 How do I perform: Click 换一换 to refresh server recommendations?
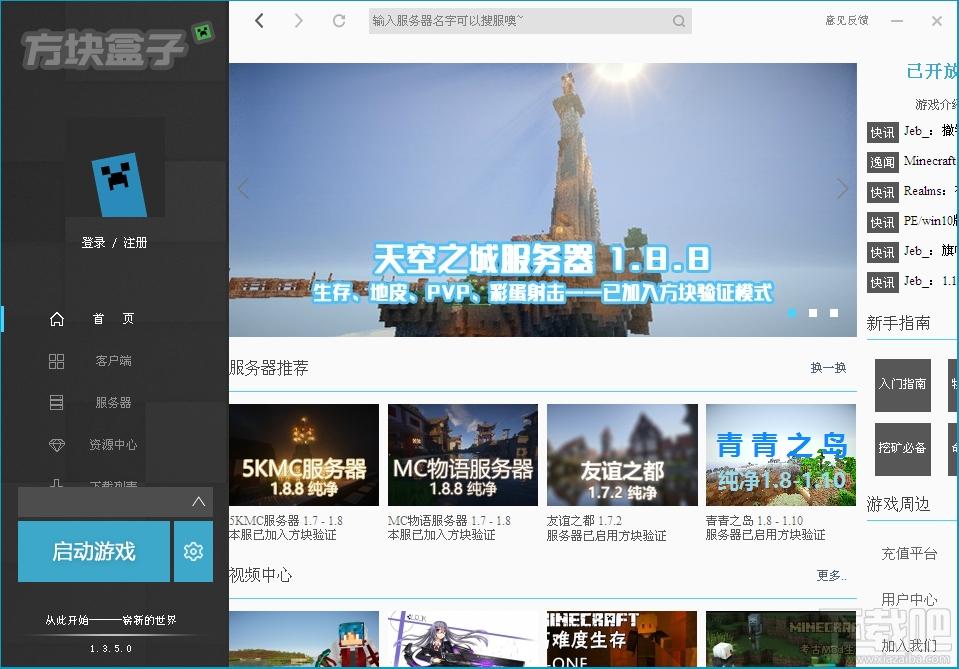828,368
